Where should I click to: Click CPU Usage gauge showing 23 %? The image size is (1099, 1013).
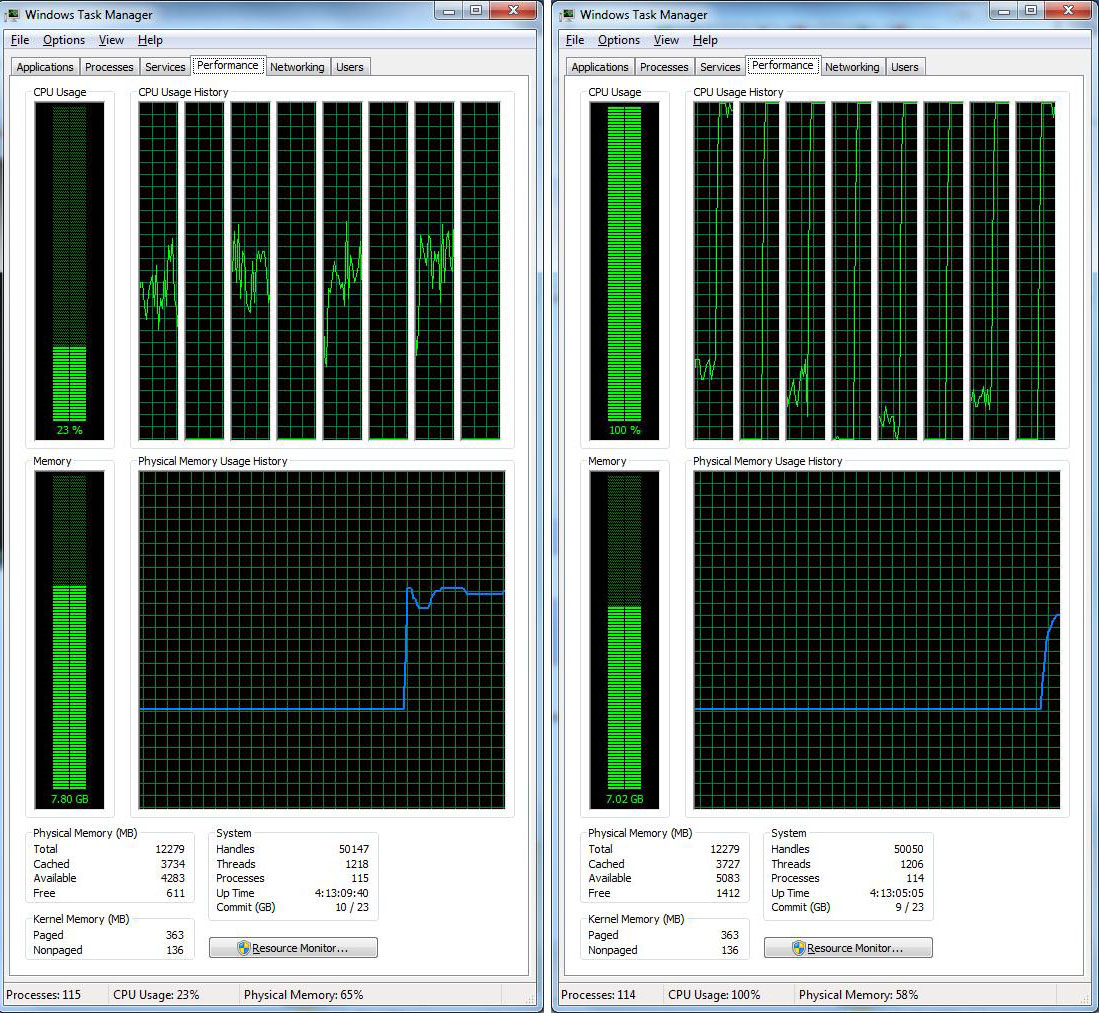(x=69, y=271)
